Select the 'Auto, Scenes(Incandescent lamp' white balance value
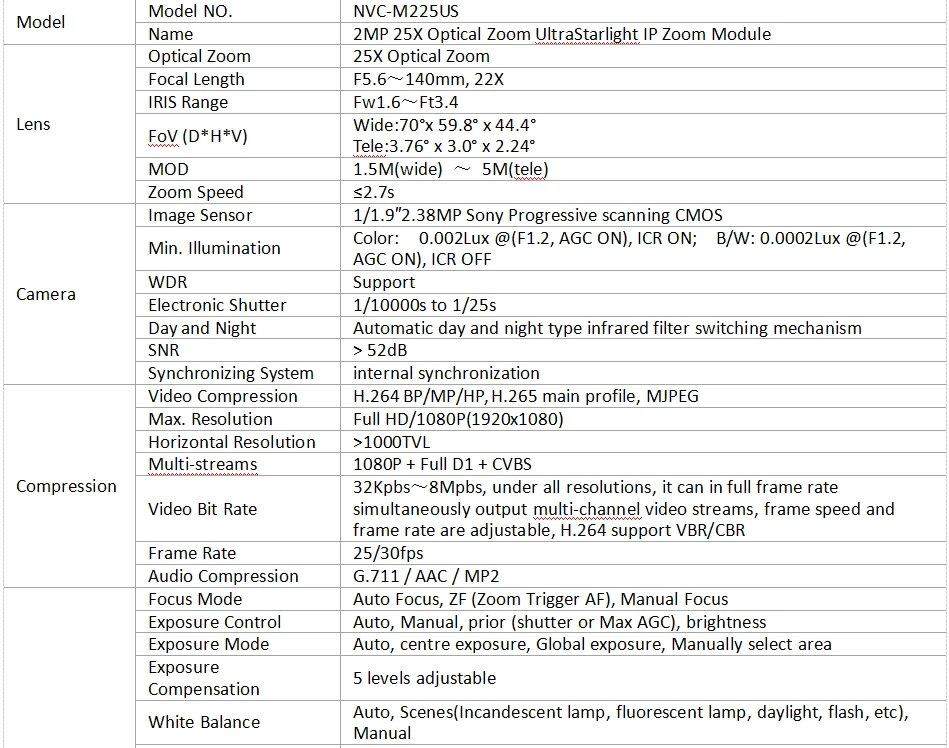This screenshot has height=748, width=949. pos(479,712)
